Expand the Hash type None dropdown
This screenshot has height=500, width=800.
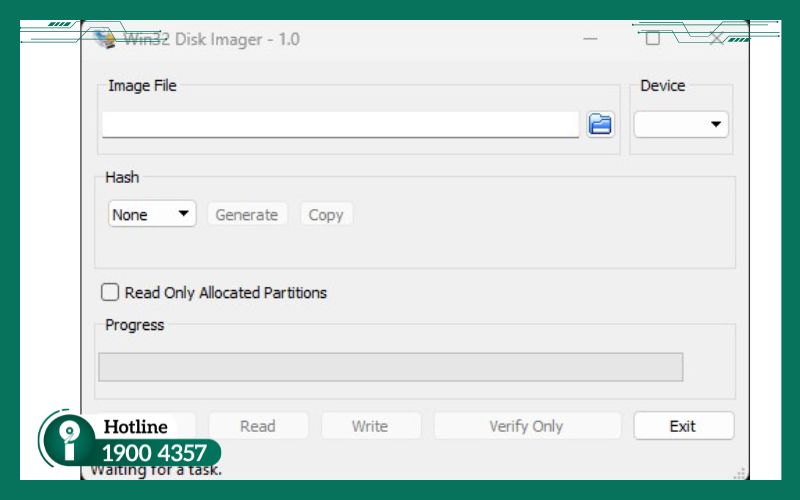[152, 214]
